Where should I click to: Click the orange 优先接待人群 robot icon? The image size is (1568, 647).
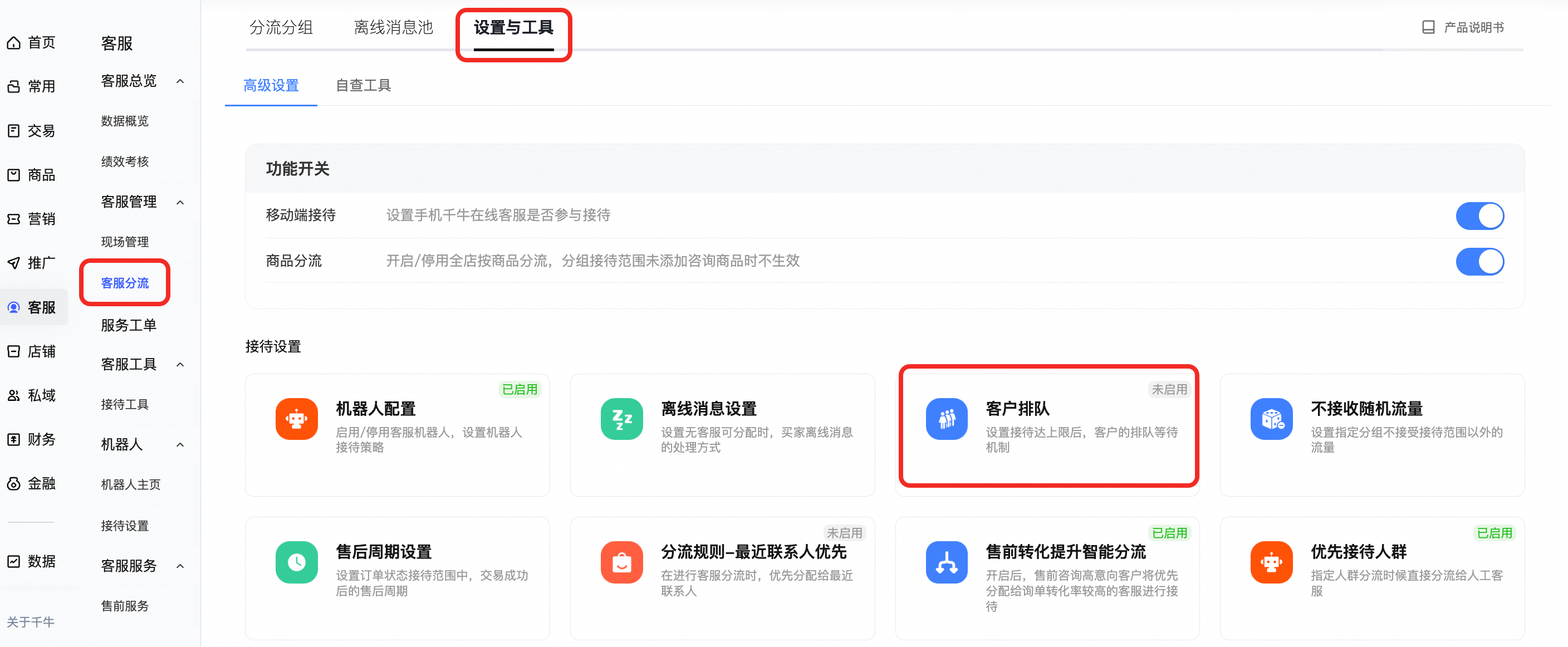(x=1272, y=562)
